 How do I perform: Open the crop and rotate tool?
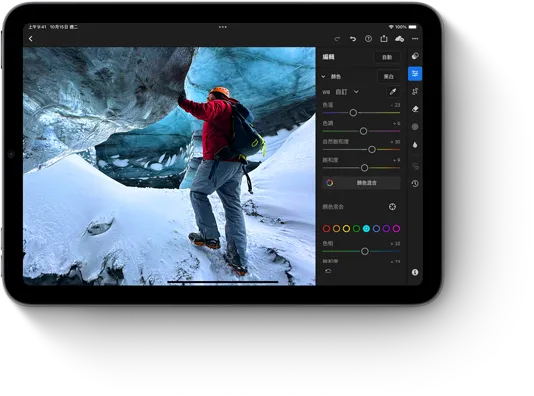coord(415,91)
